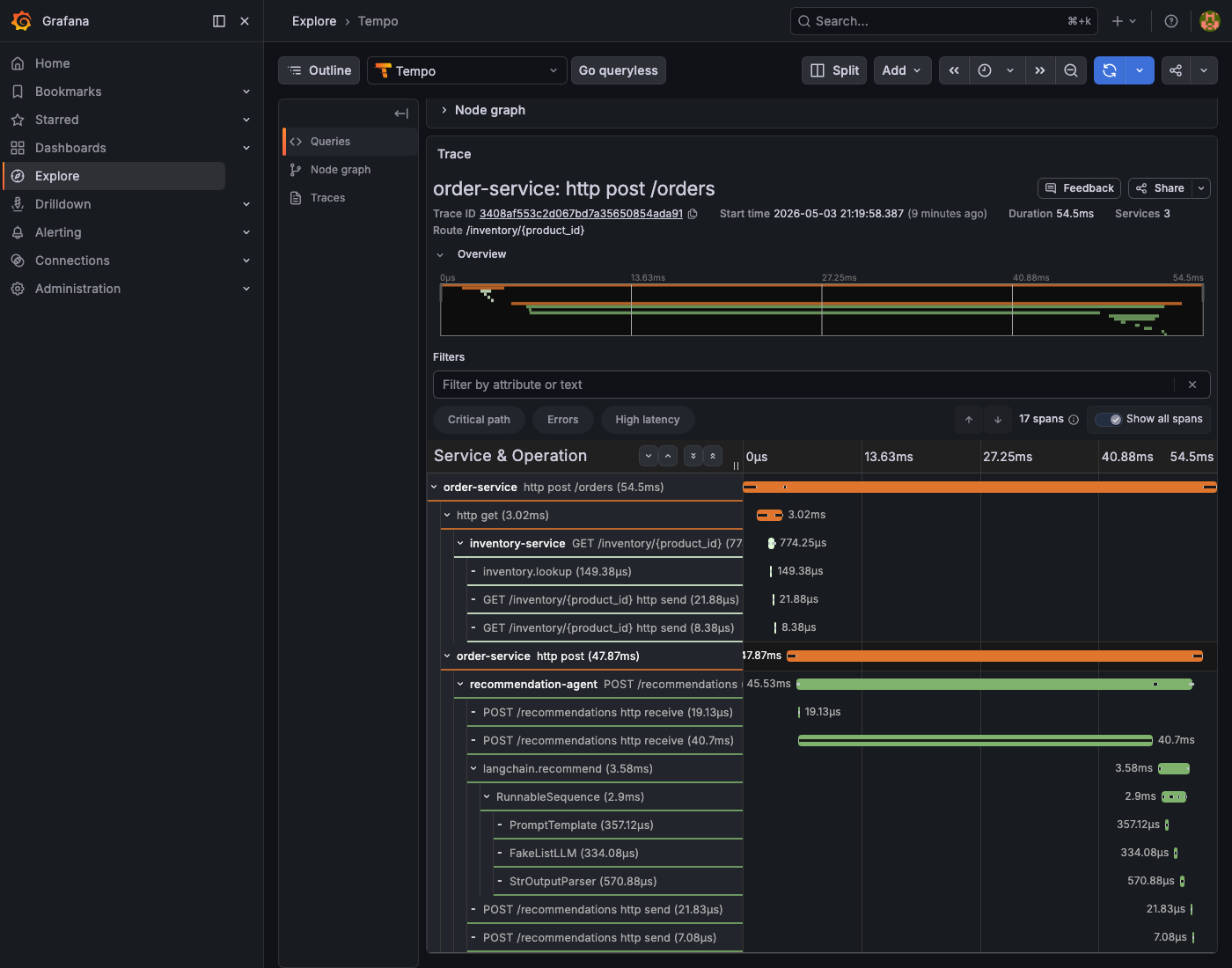Move time range backward with double left arrows
The width and height of the screenshot is (1232, 968).
954,70
